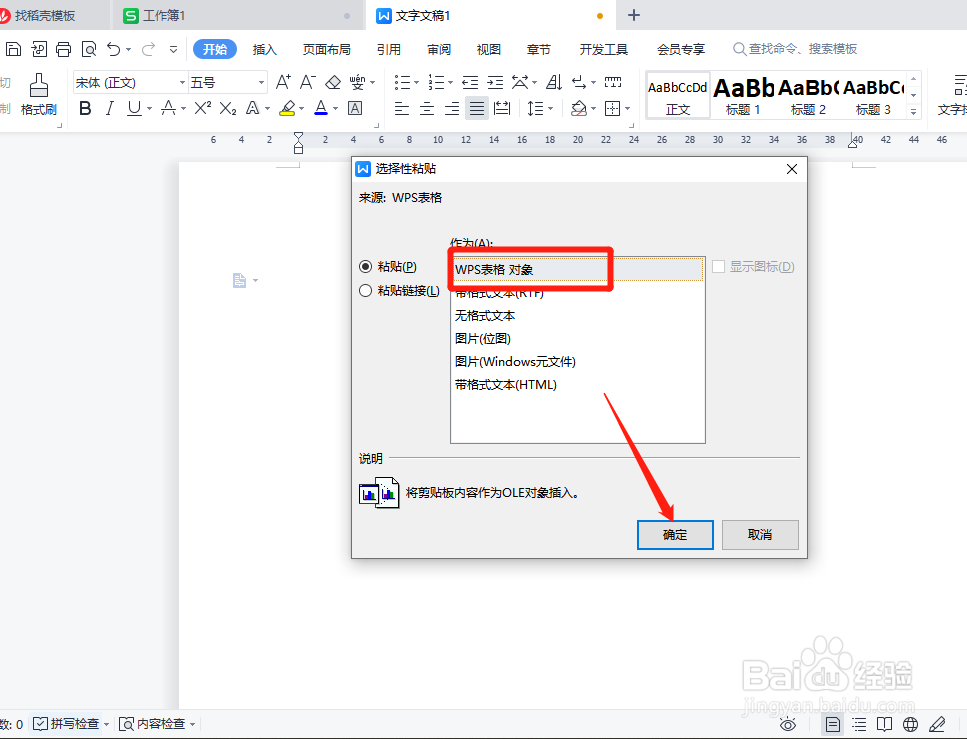This screenshot has width=967, height=739.
Task: Toggle Italic formatting
Action: 110,109
